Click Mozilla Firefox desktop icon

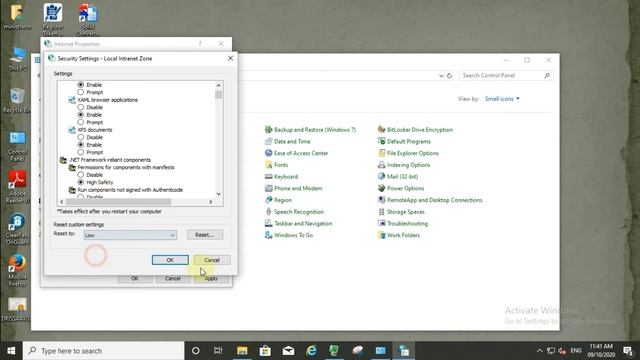coord(17,270)
